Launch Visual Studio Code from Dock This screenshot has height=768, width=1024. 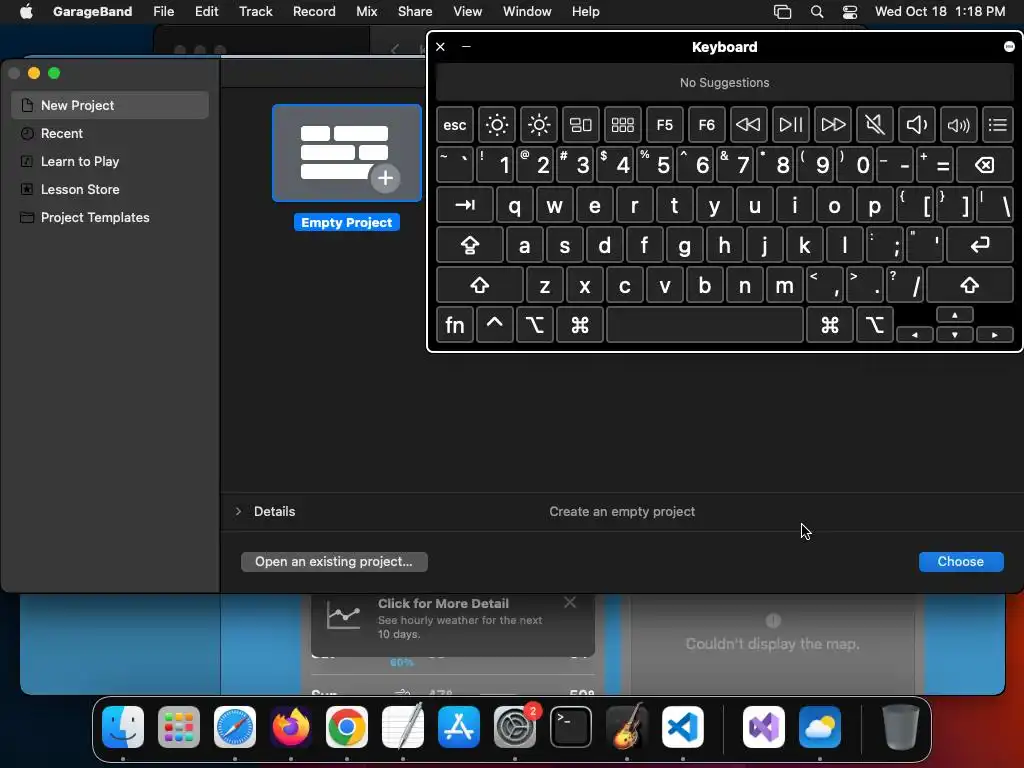point(682,727)
